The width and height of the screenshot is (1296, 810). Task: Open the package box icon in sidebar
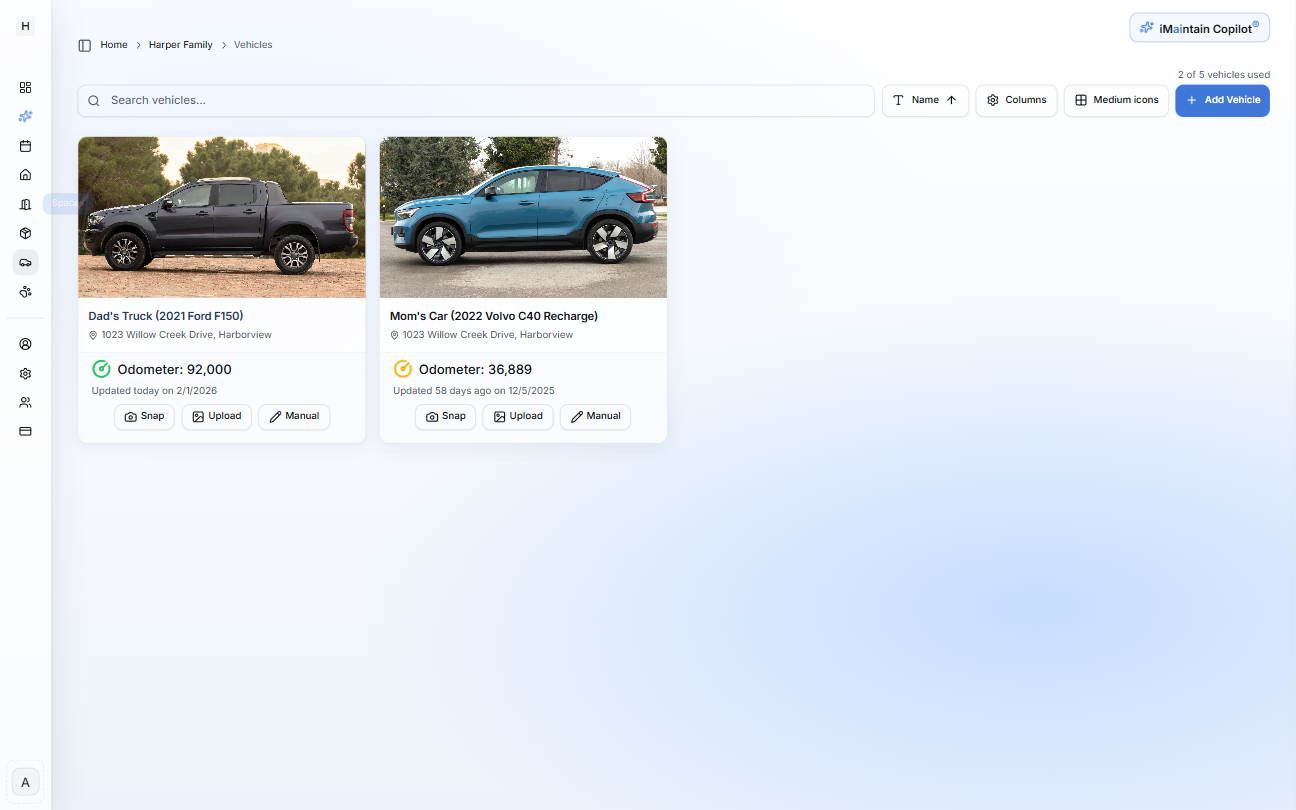click(x=25, y=233)
